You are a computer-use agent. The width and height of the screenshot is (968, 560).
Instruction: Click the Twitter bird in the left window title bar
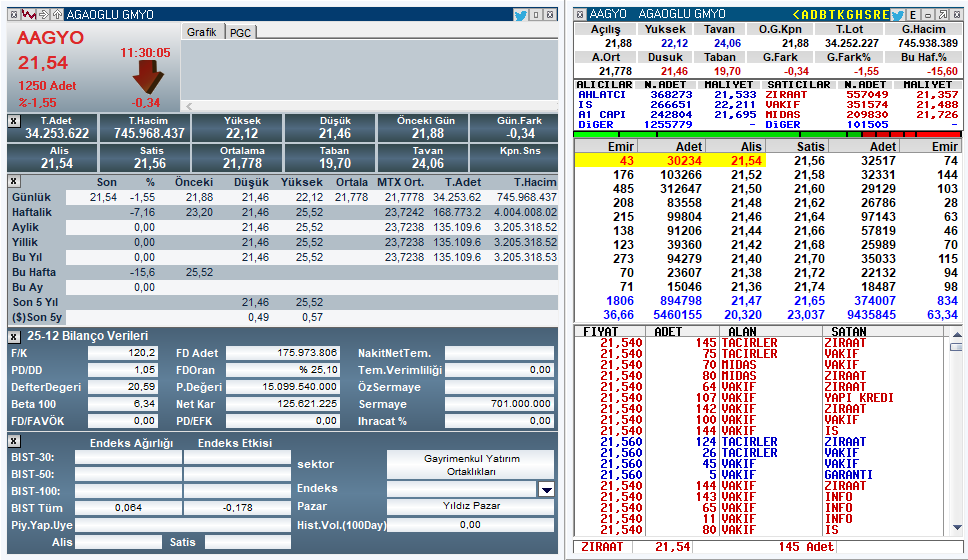click(x=520, y=15)
